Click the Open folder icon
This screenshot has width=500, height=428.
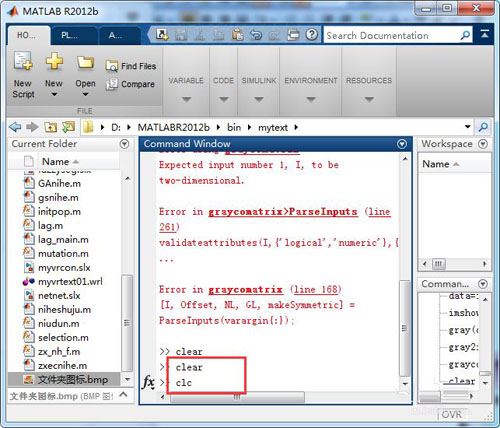pos(85,62)
